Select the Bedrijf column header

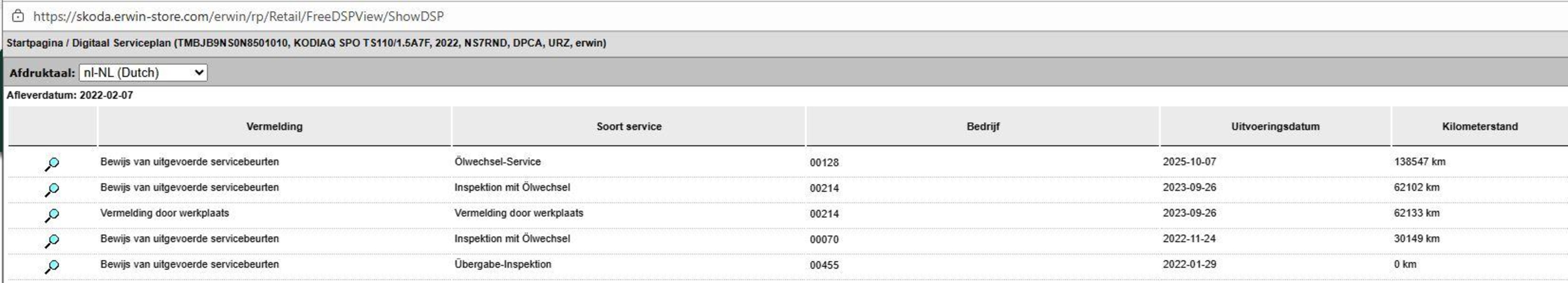[x=983, y=126]
